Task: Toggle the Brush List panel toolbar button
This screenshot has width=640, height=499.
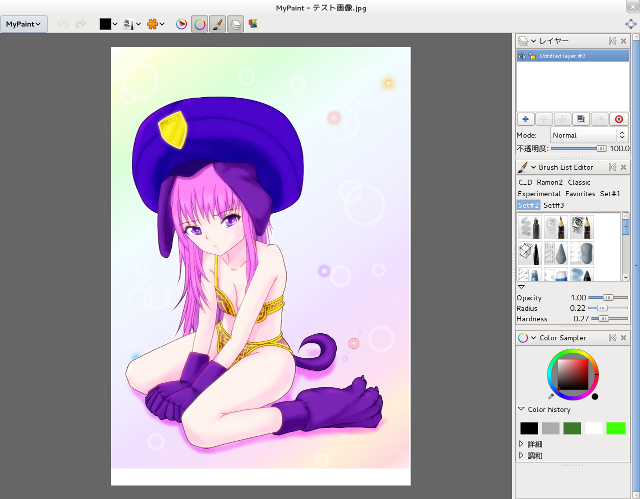Action: (218, 24)
